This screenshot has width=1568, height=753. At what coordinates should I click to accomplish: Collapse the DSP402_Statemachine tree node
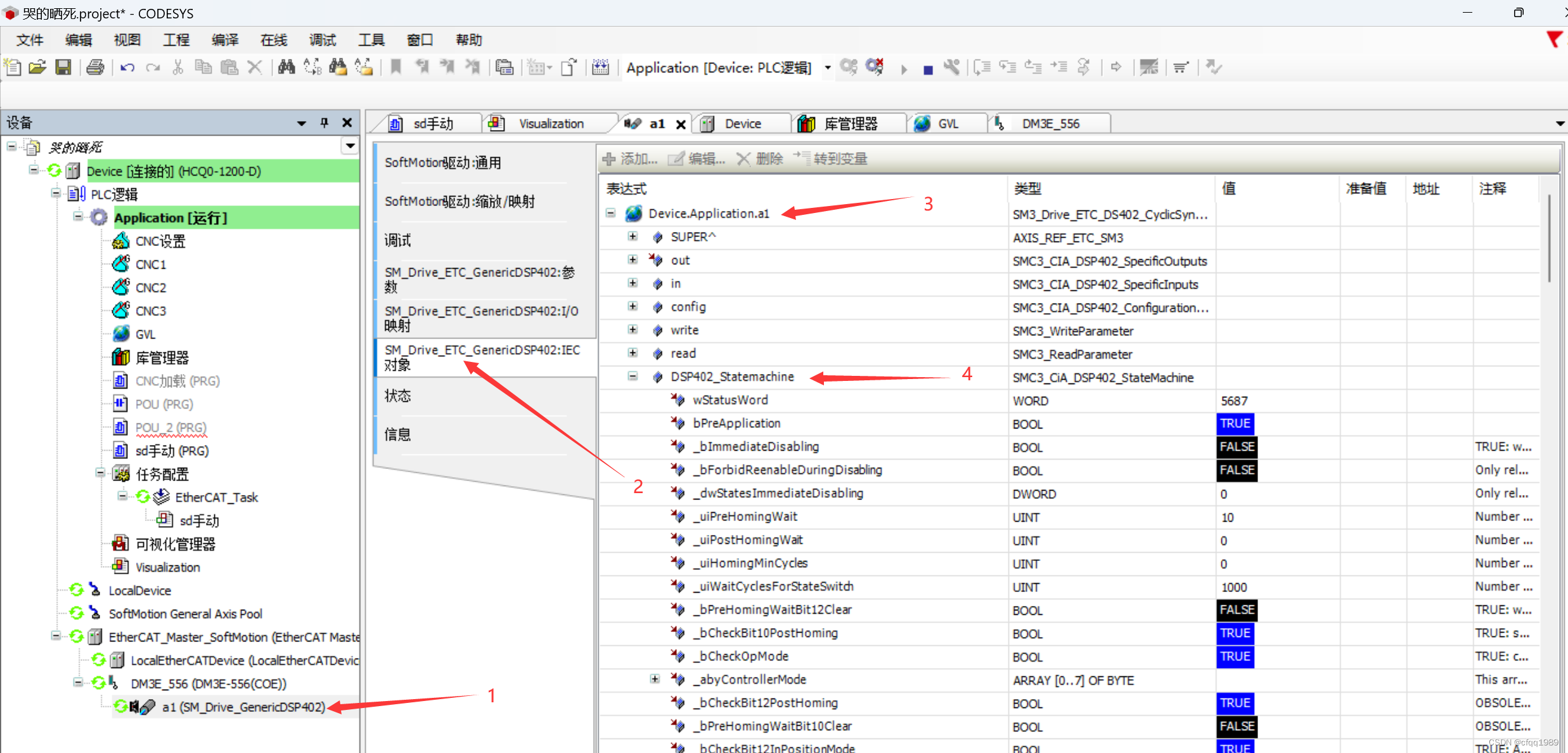633,376
